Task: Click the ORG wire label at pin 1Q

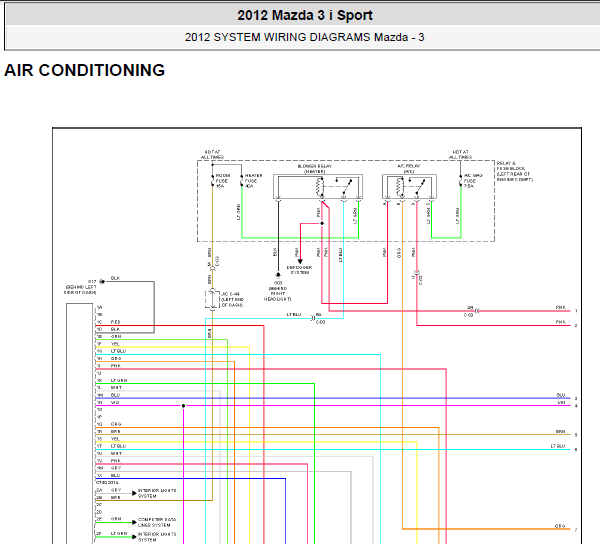Action: point(116,424)
